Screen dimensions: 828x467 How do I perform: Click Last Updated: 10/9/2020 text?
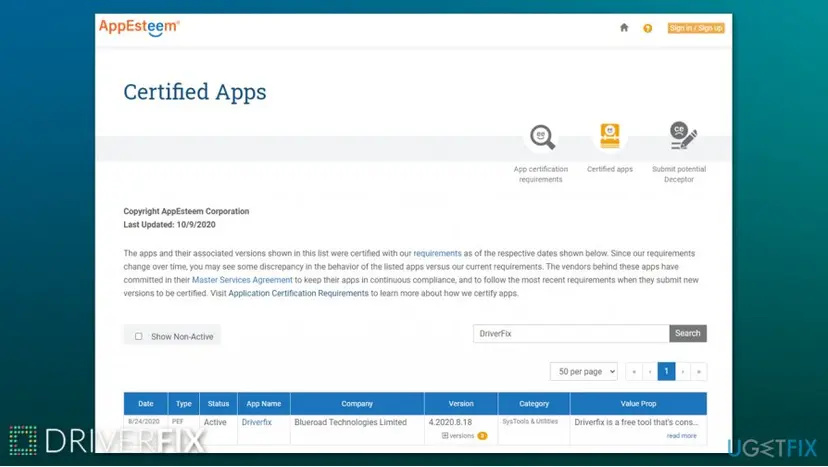point(170,225)
